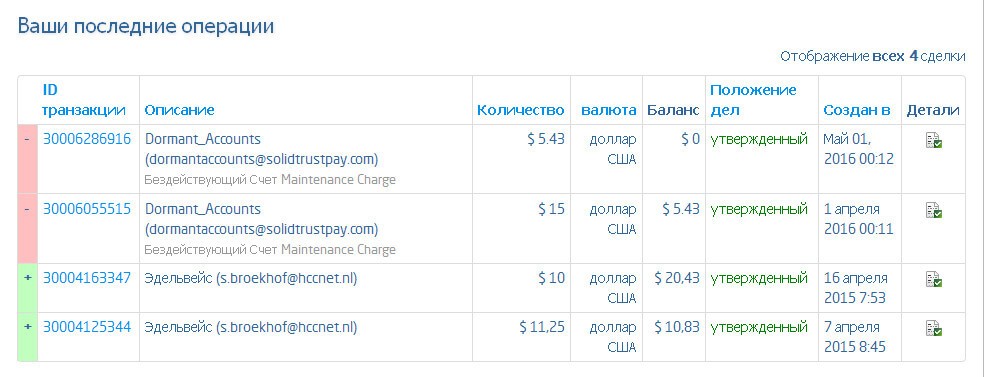The width and height of the screenshot is (984, 377).
Task: Sort table by Описание column
Action: point(179,110)
